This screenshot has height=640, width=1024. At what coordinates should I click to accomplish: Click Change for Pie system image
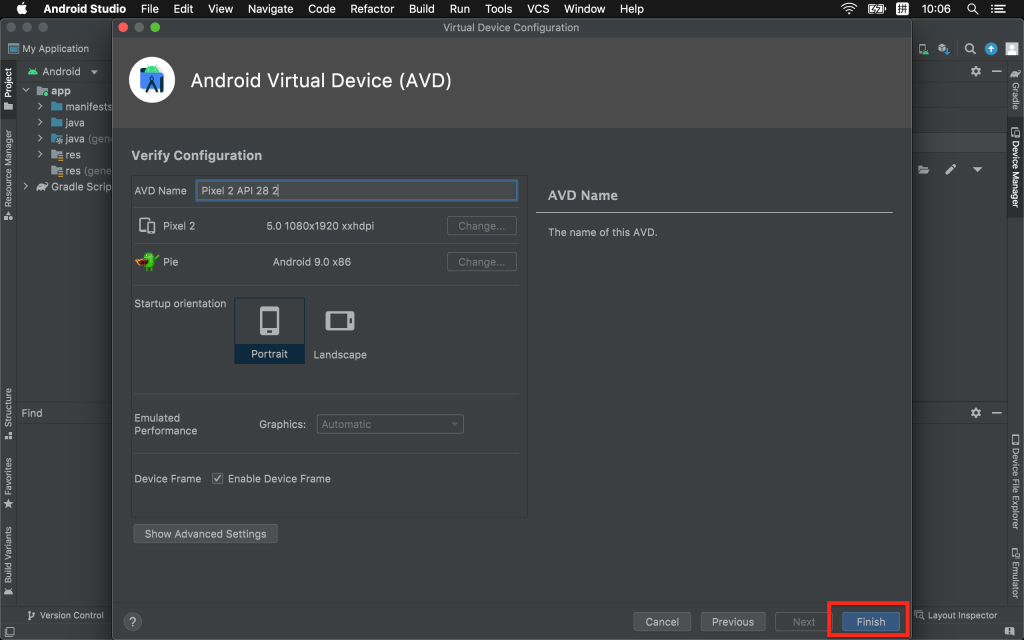coord(482,262)
